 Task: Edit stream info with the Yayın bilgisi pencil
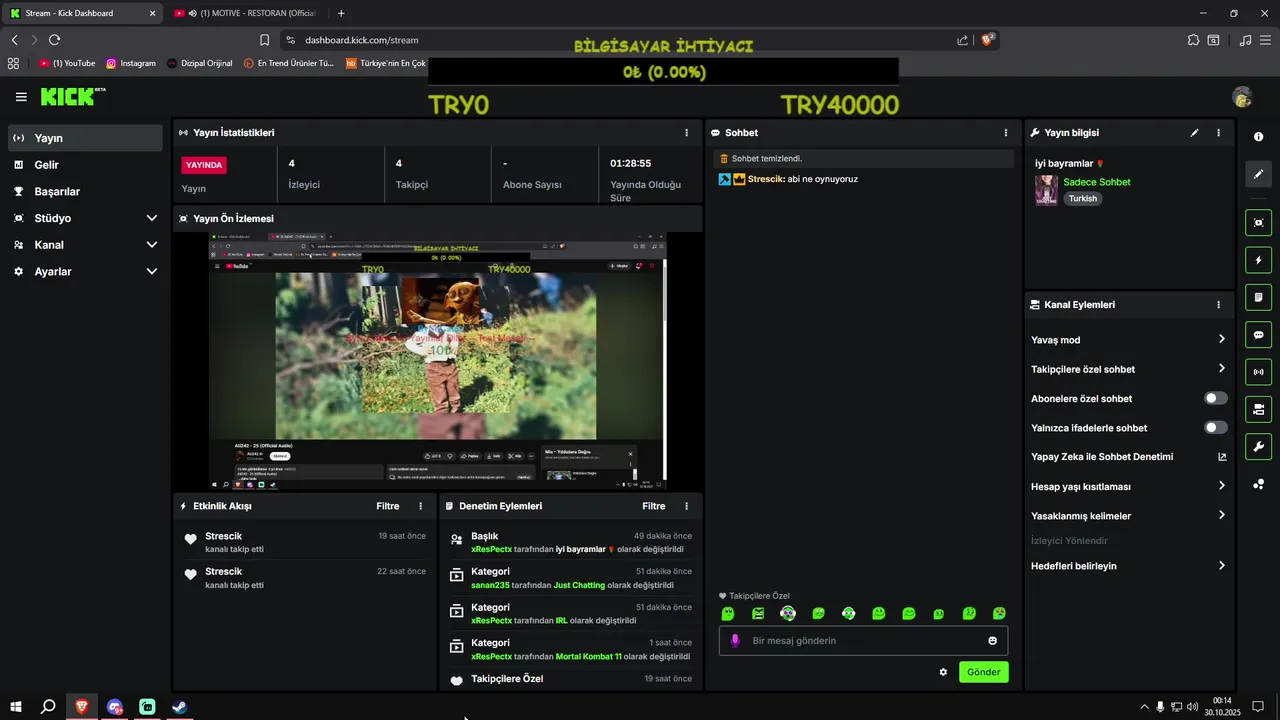1194,132
